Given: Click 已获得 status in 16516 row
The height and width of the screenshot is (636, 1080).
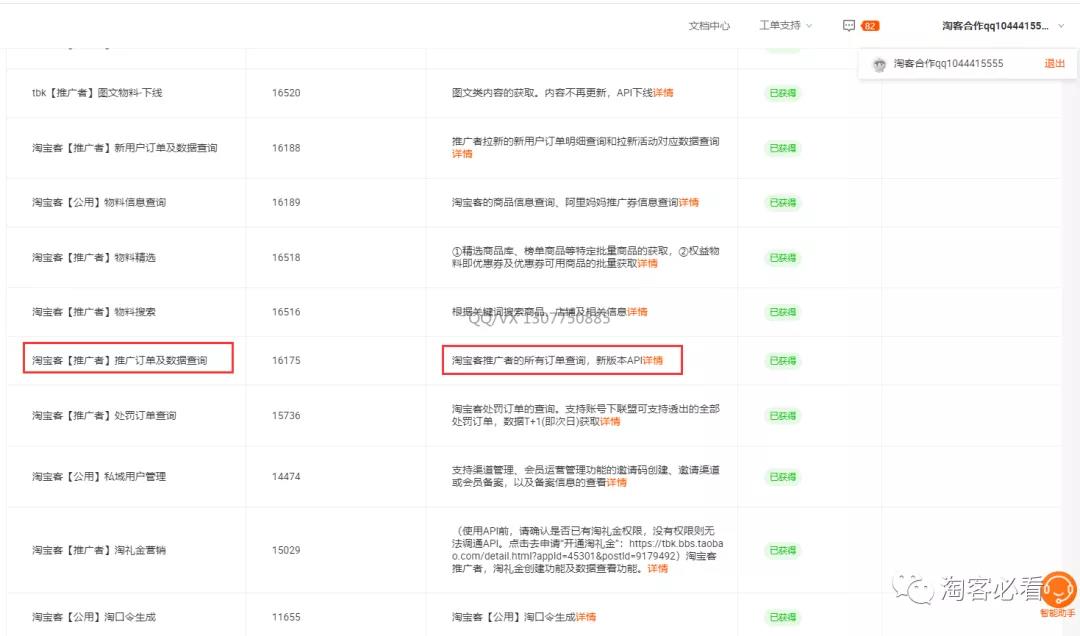Looking at the screenshot, I should coord(782,312).
